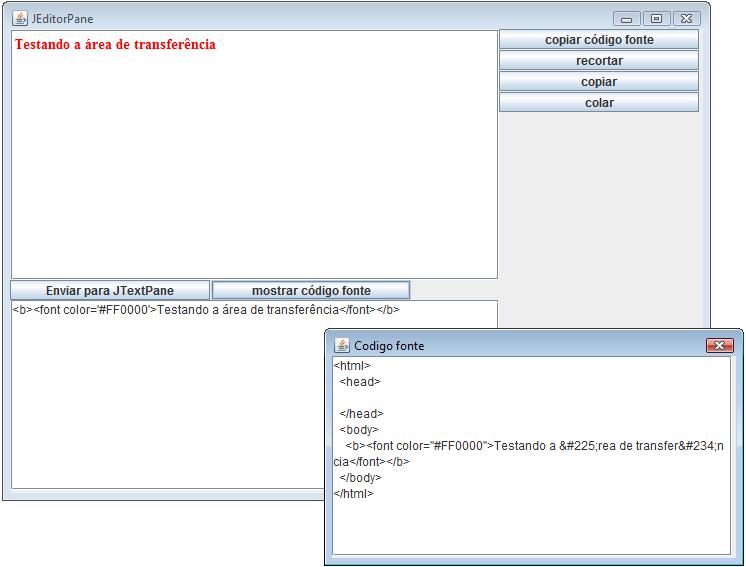Click 'Enviar para JTextPane' button

tap(110, 290)
